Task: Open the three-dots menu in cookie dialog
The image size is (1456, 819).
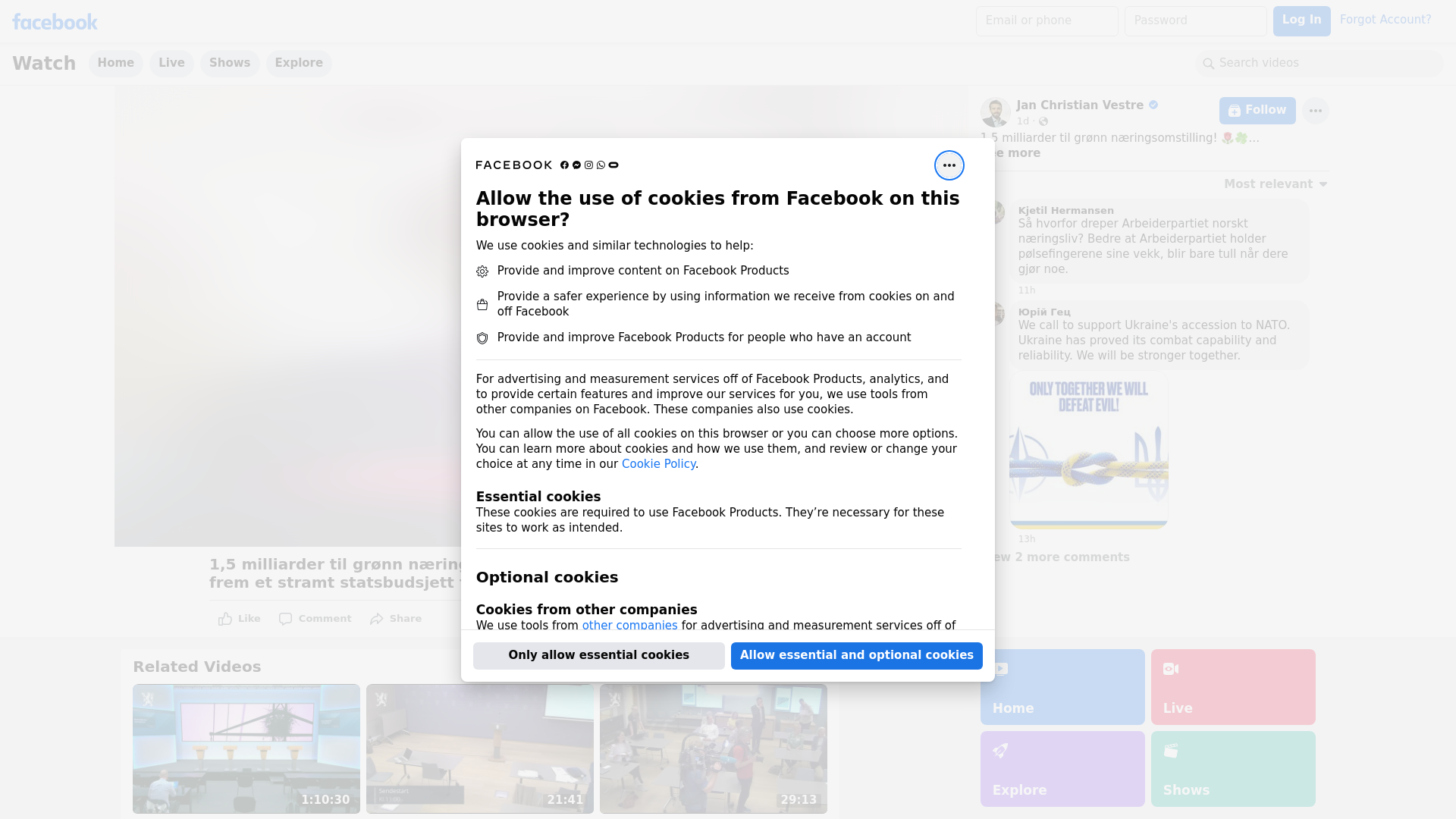Action: (x=949, y=165)
